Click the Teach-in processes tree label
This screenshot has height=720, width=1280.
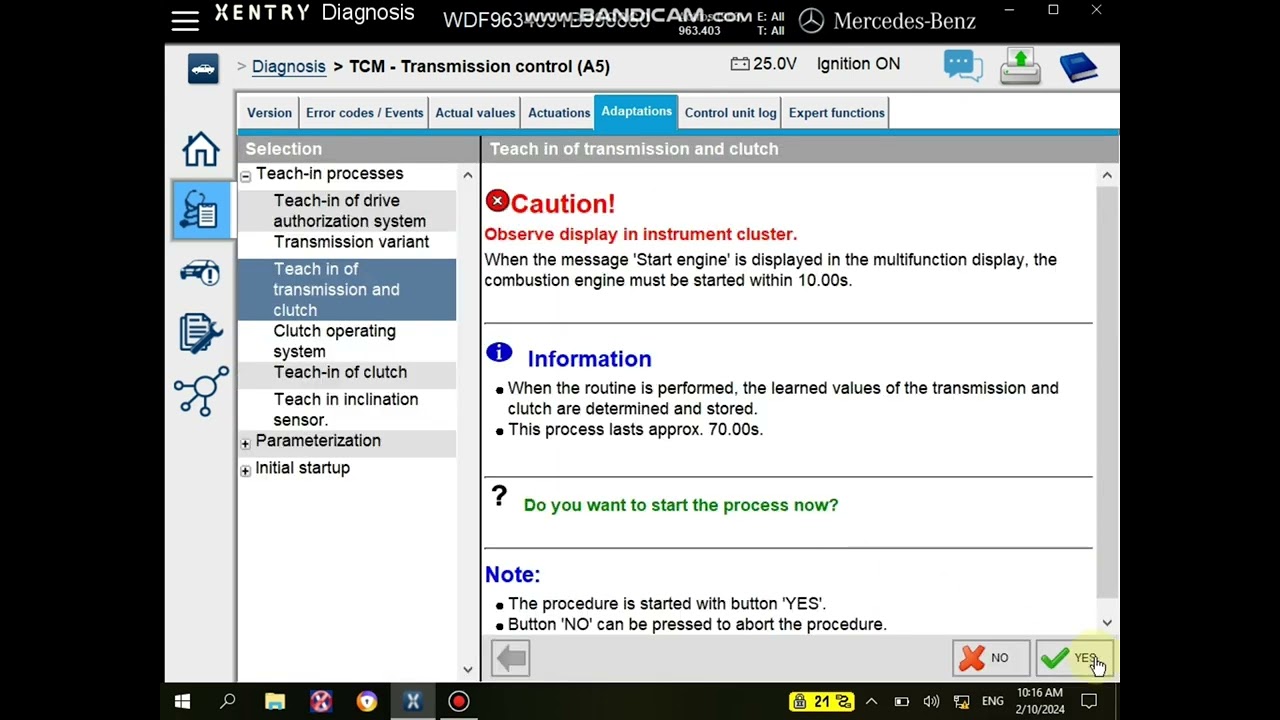[x=330, y=174]
